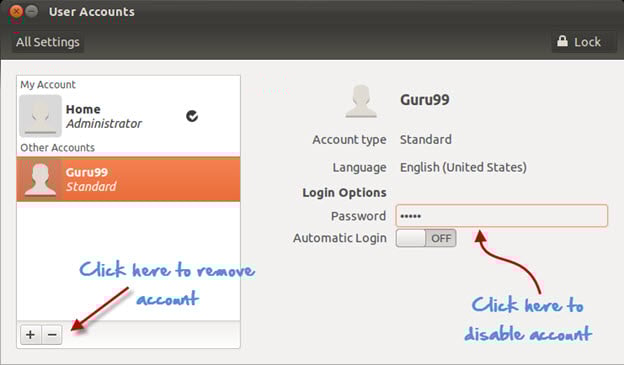Image resolution: width=624 pixels, height=365 pixels.
Task: Click the OFF label of Automatic Login
Action: [x=441, y=238]
